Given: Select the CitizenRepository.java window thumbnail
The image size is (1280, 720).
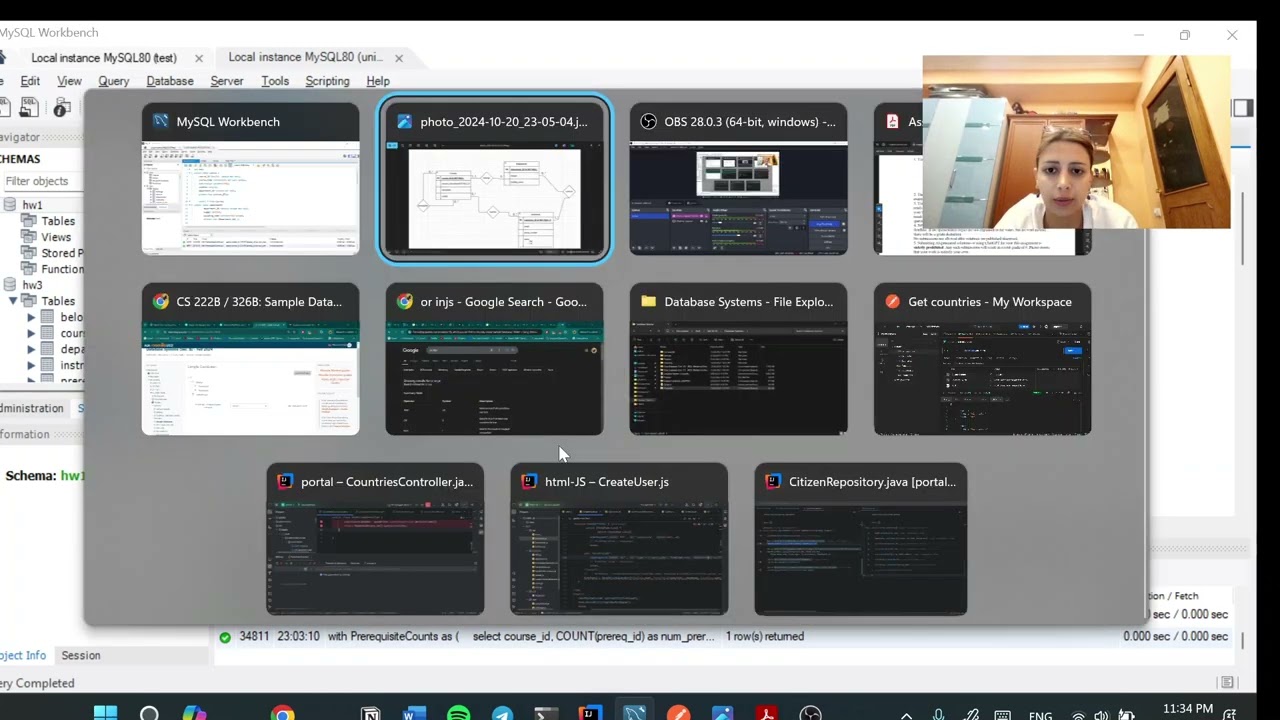Looking at the screenshot, I should pyautogui.click(x=860, y=539).
